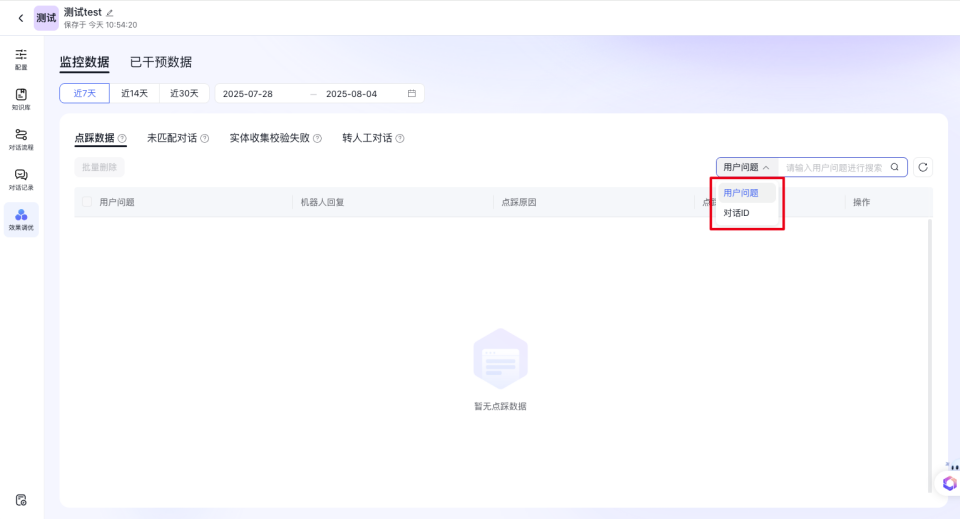The width and height of the screenshot is (960, 519).
Task: Click the edit pencil next to 测试test
Action: (x=110, y=12)
